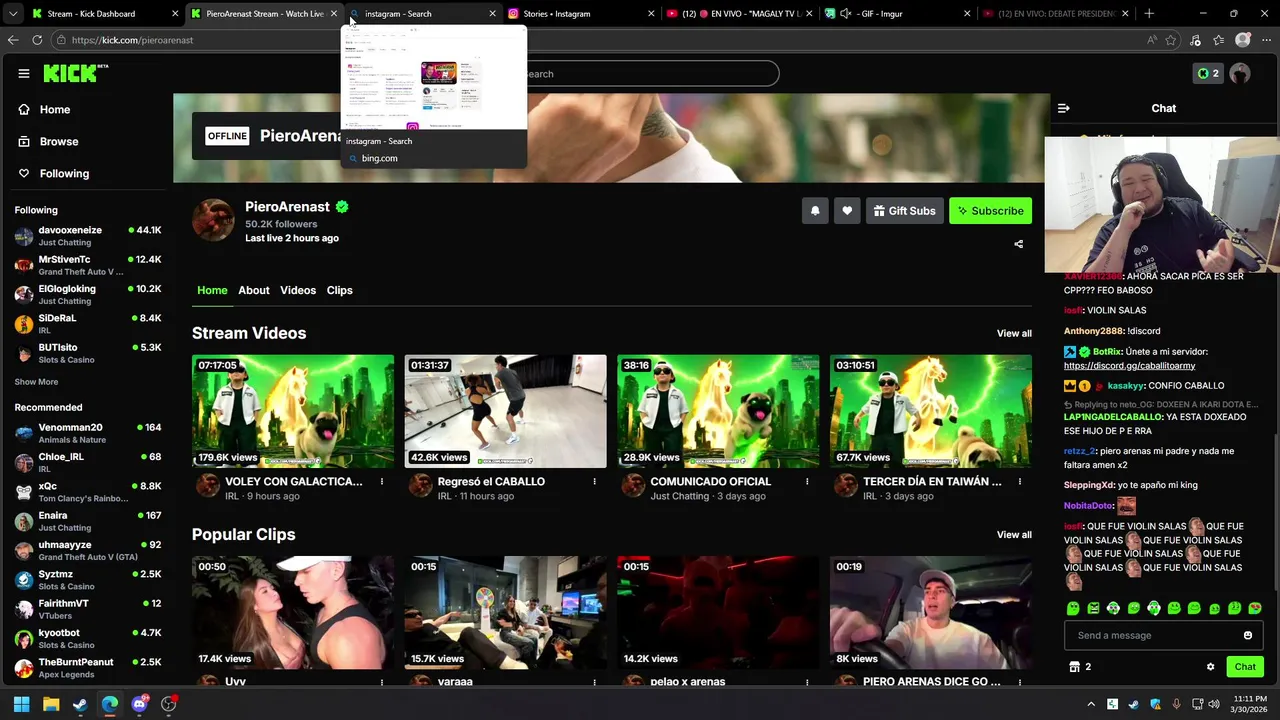Refresh the browser page
Screen dimensions: 1280x720
(37, 40)
